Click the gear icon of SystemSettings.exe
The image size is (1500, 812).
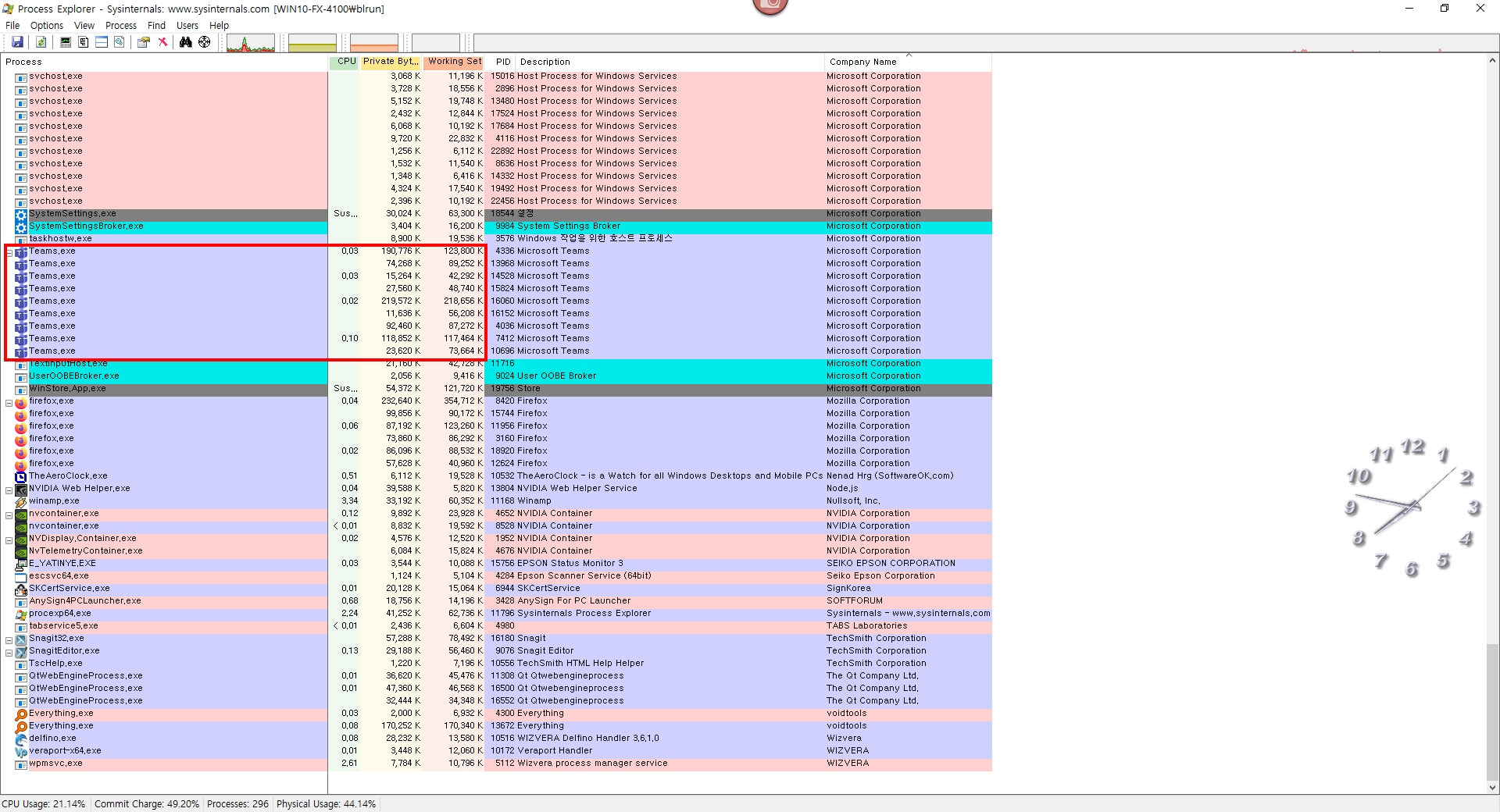point(21,214)
